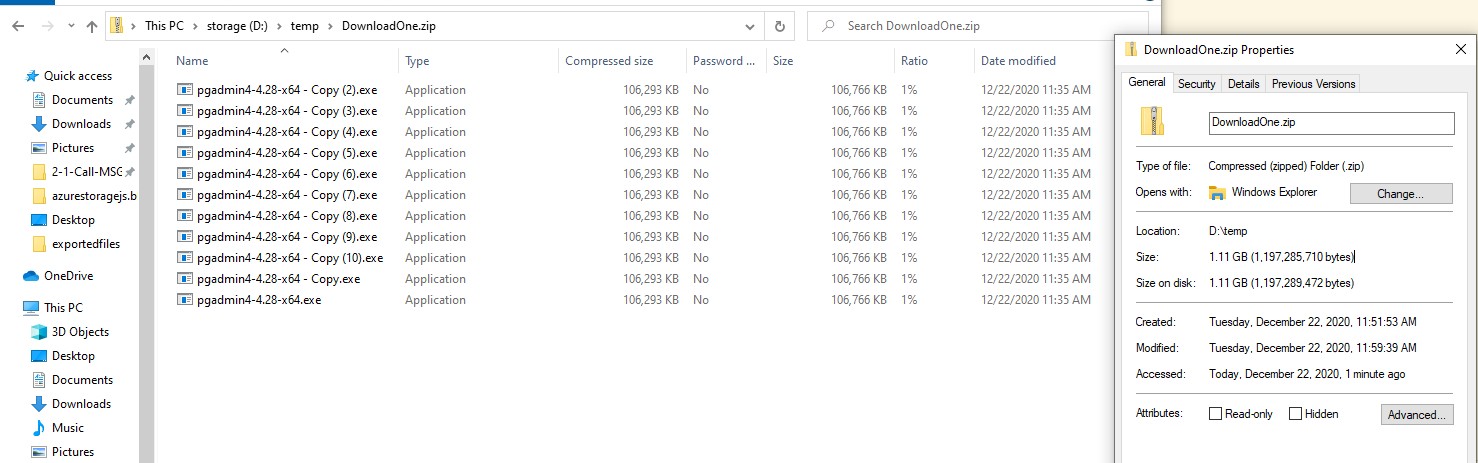Image resolution: width=1478 pixels, height=463 pixels.
Task: Click the Music note icon
Action: [x=39, y=428]
